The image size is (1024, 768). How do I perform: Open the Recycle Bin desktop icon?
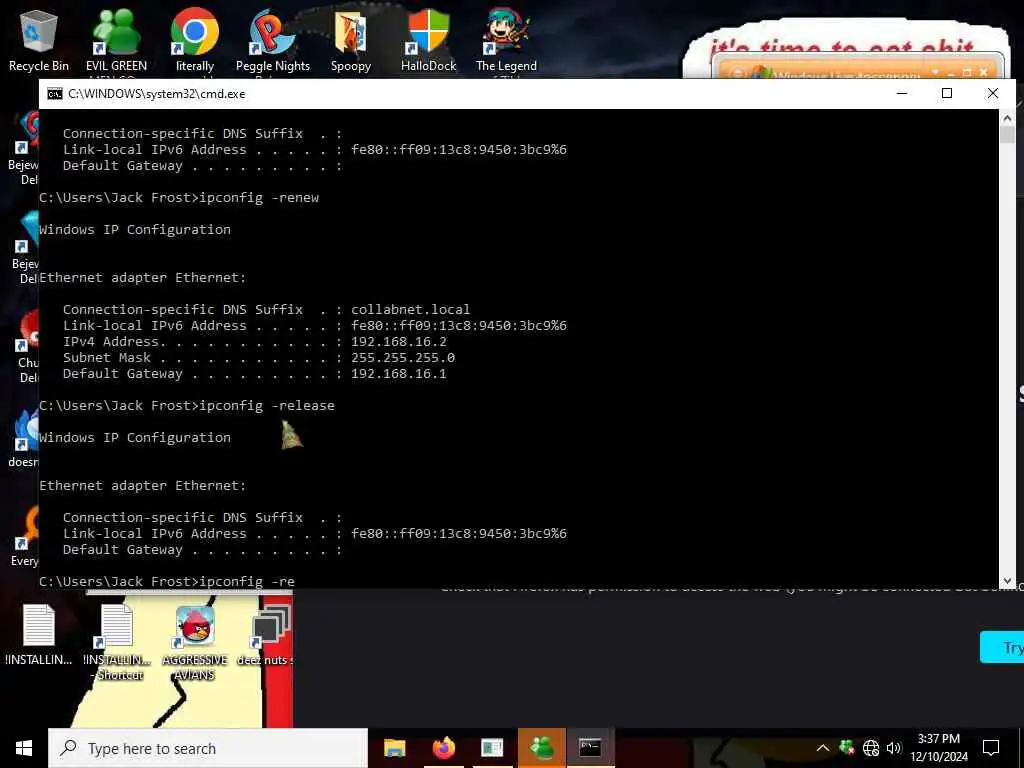39,40
